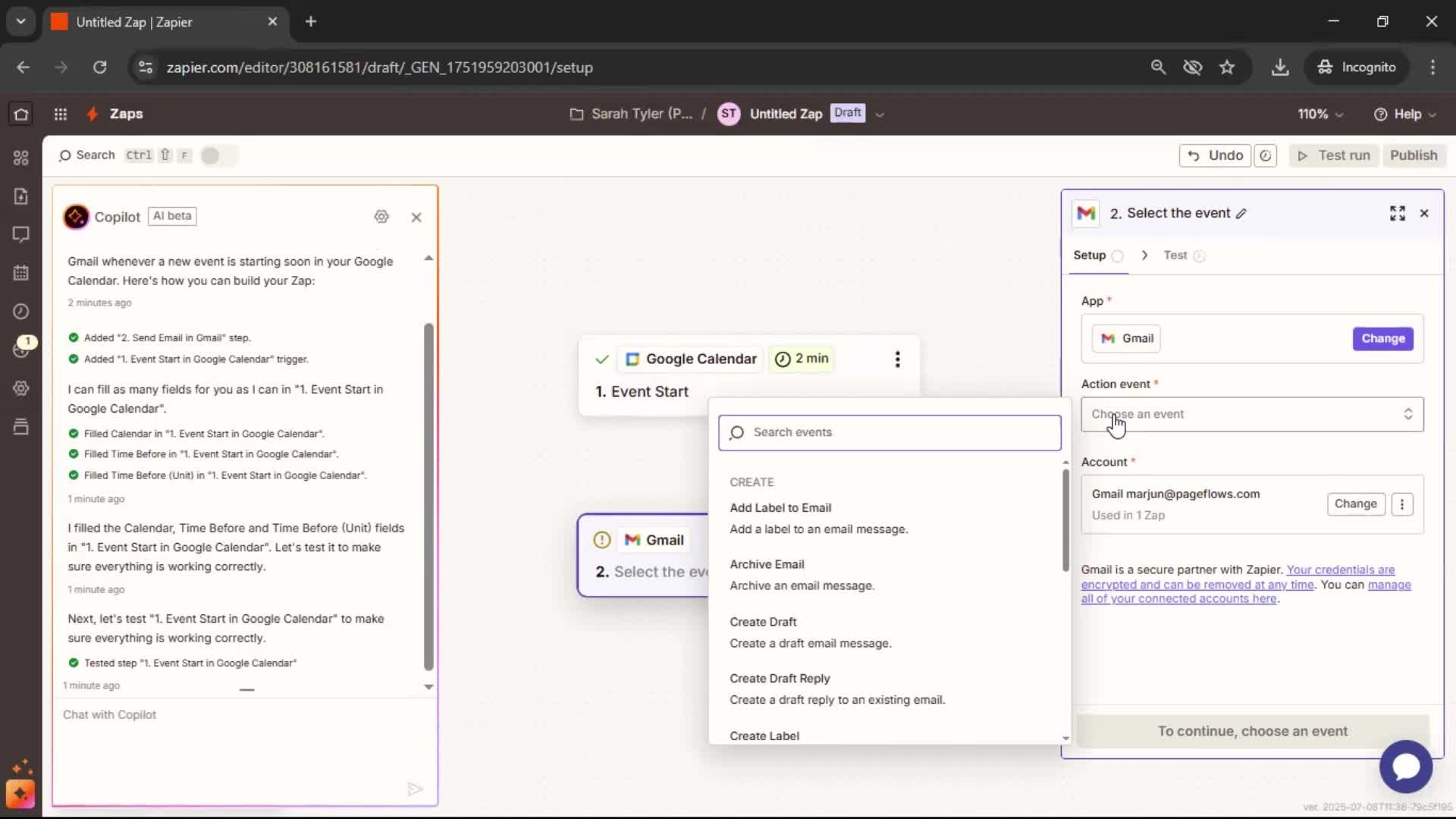Open manage all connected accounts link
The image size is (1456, 819).
1246,591
